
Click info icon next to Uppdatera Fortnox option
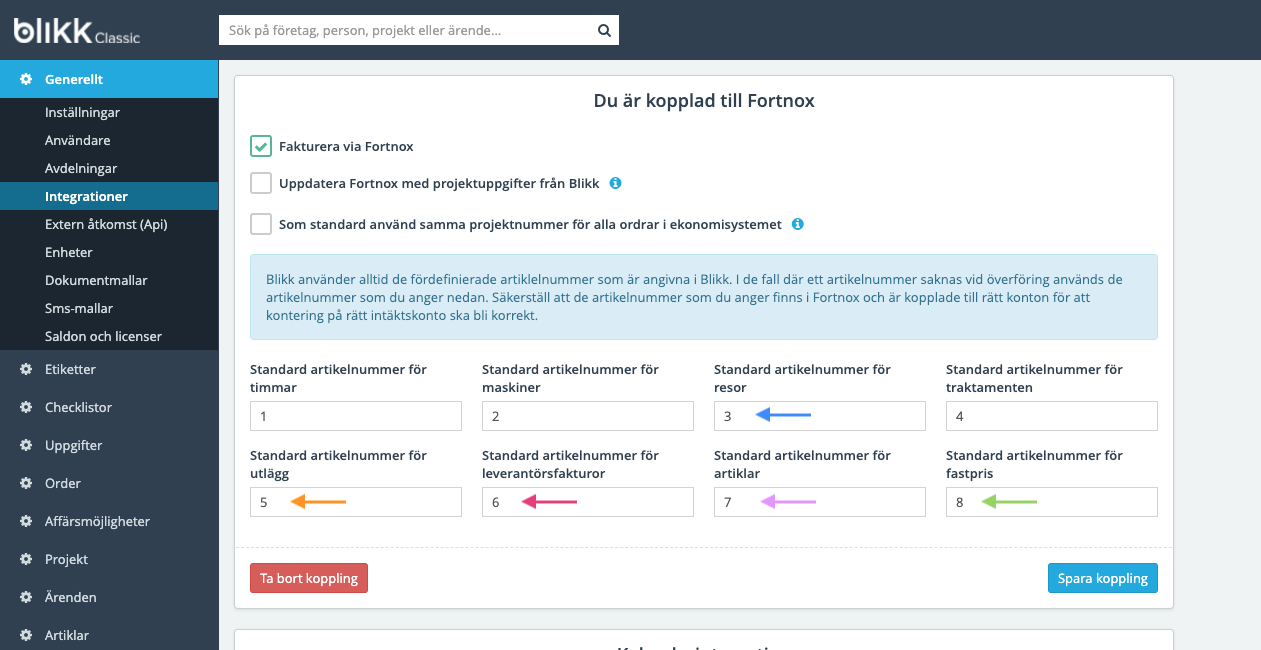point(616,183)
